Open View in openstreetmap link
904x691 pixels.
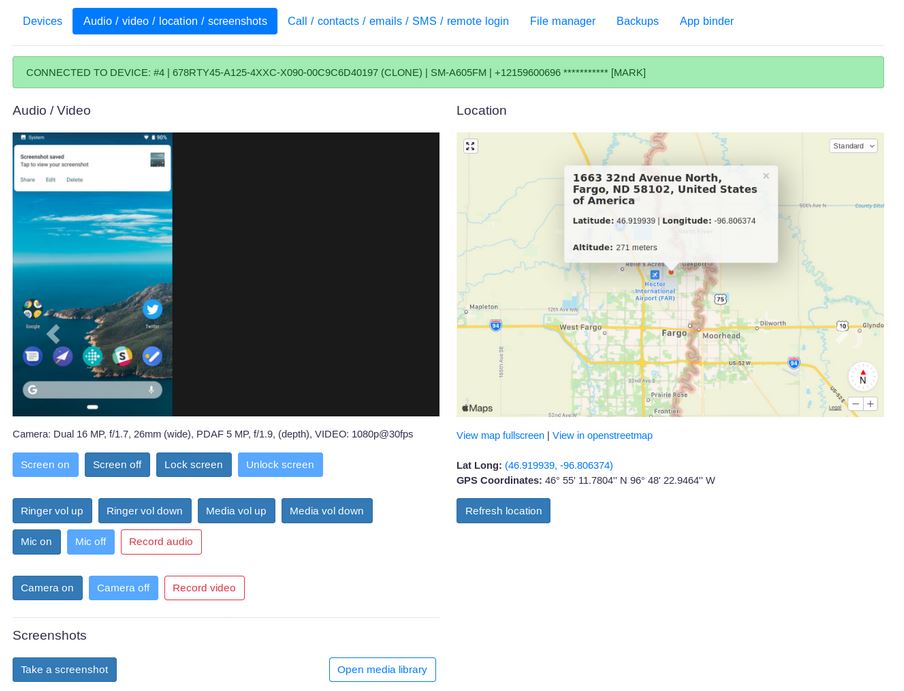602,436
